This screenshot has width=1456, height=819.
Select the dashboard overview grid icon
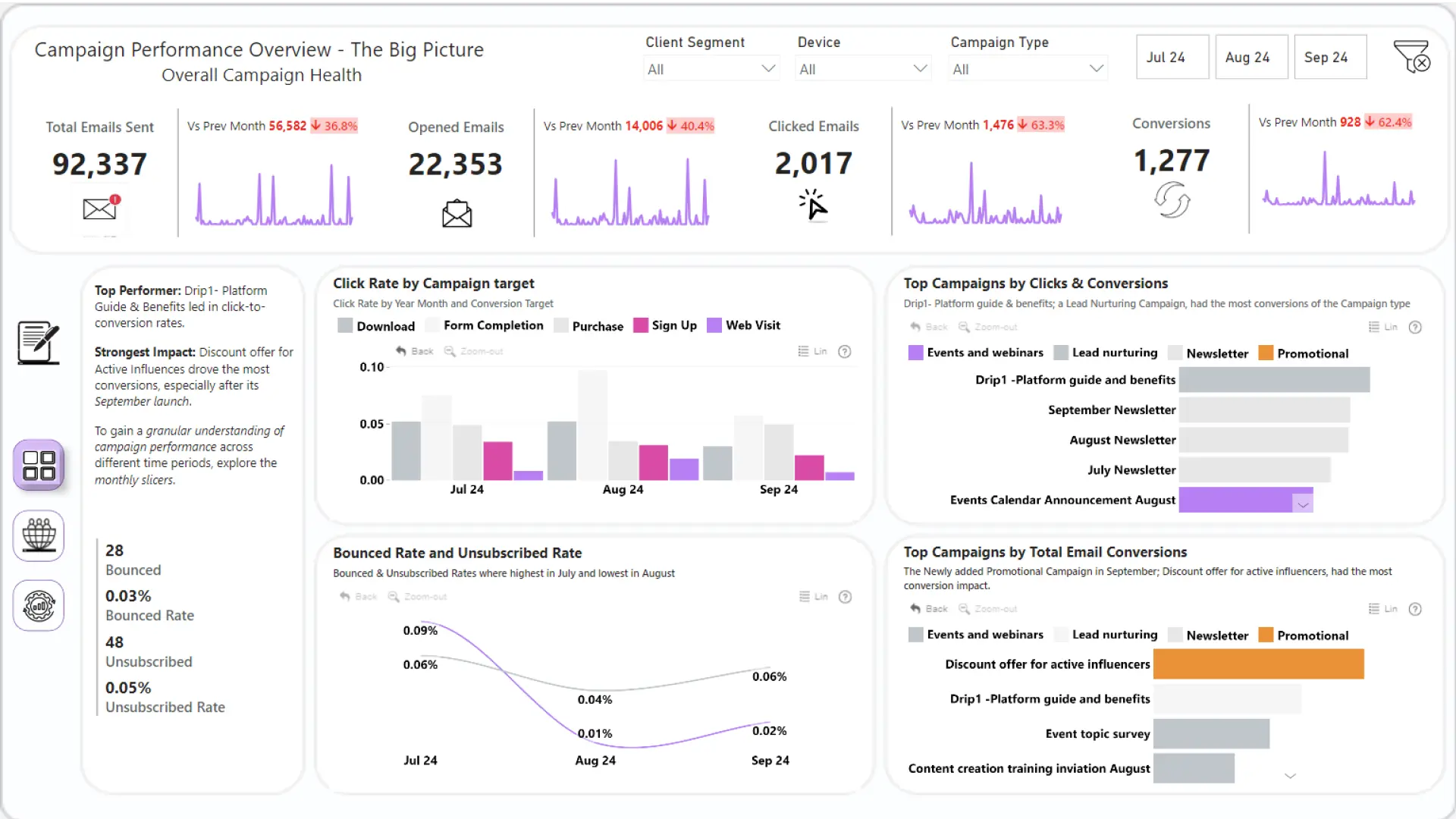click(39, 465)
